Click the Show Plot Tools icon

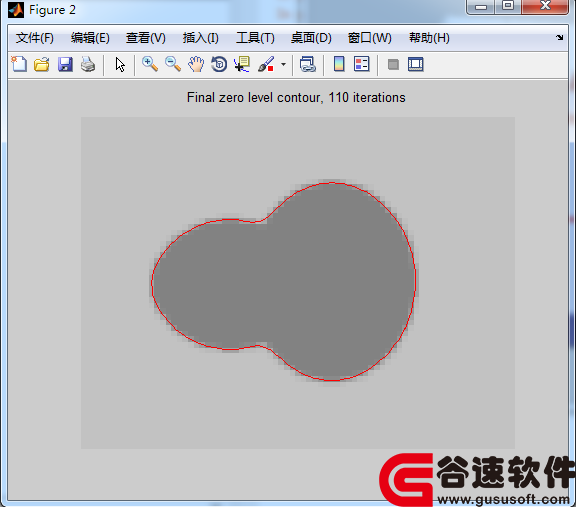click(415, 64)
